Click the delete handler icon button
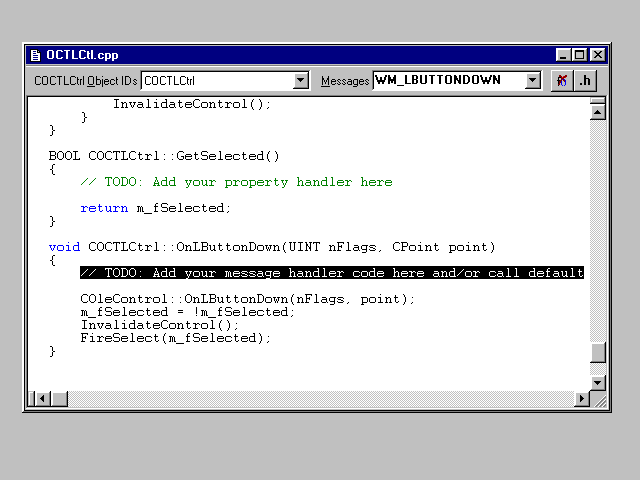 coord(563,81)
